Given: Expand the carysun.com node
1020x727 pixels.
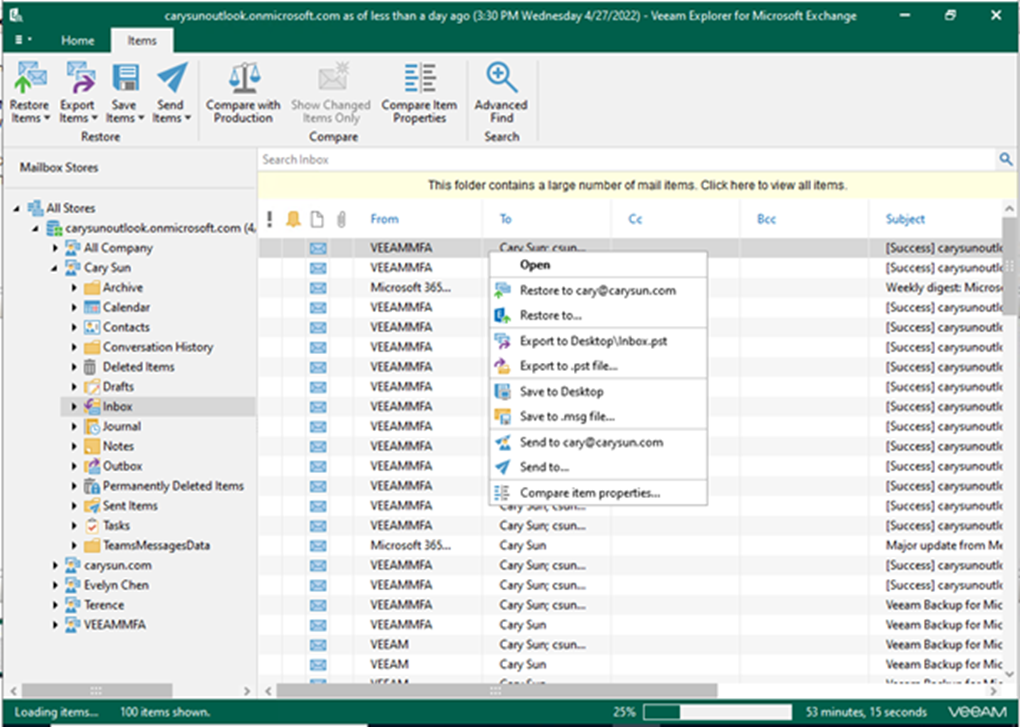Looking at the screenshot, I should (55, 565).
